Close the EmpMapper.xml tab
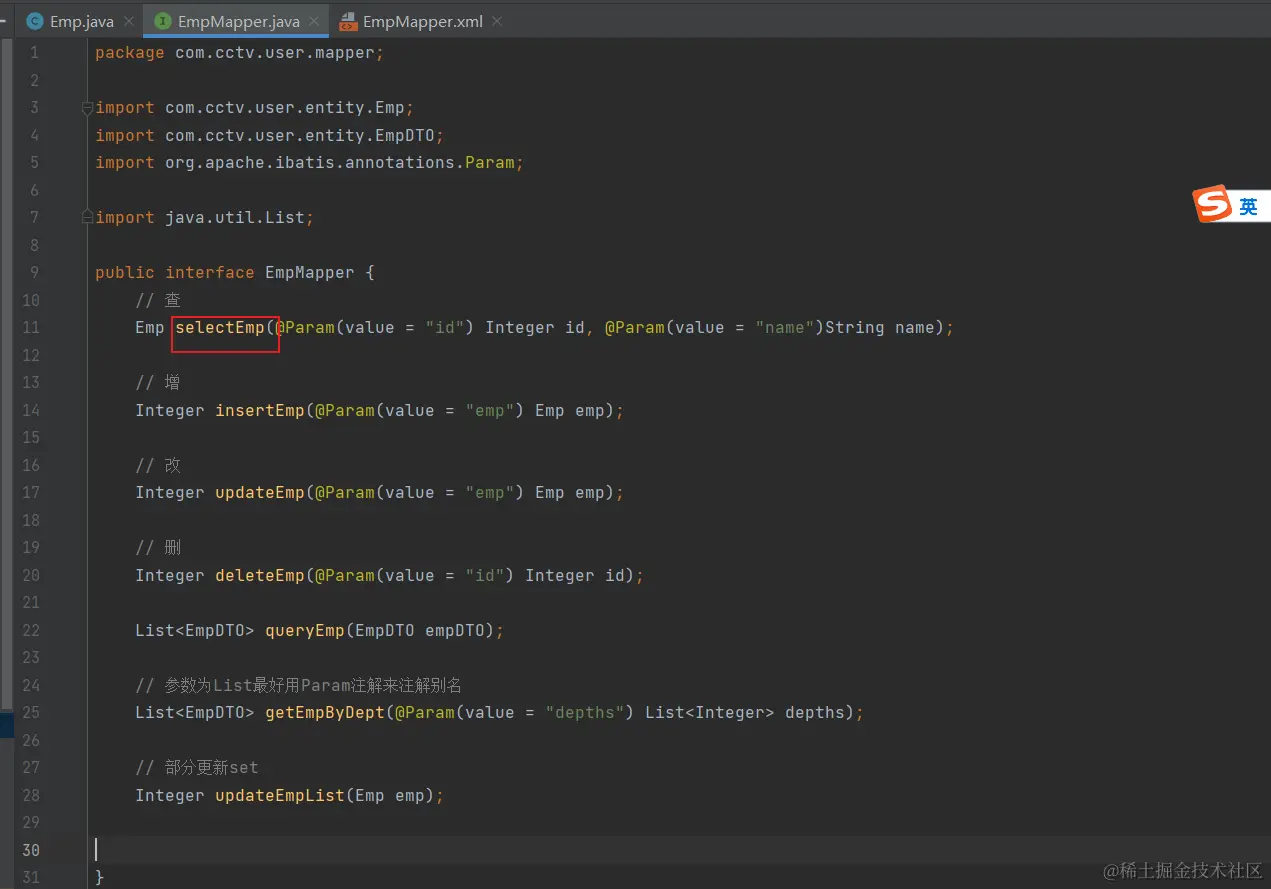The width and height of the screenshot is (1271, 889). [x=498, y=21]
